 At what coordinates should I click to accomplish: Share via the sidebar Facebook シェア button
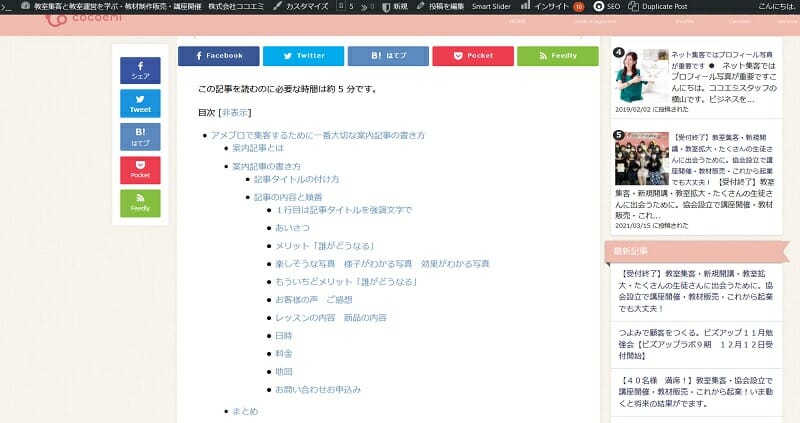tap(140, 70)
